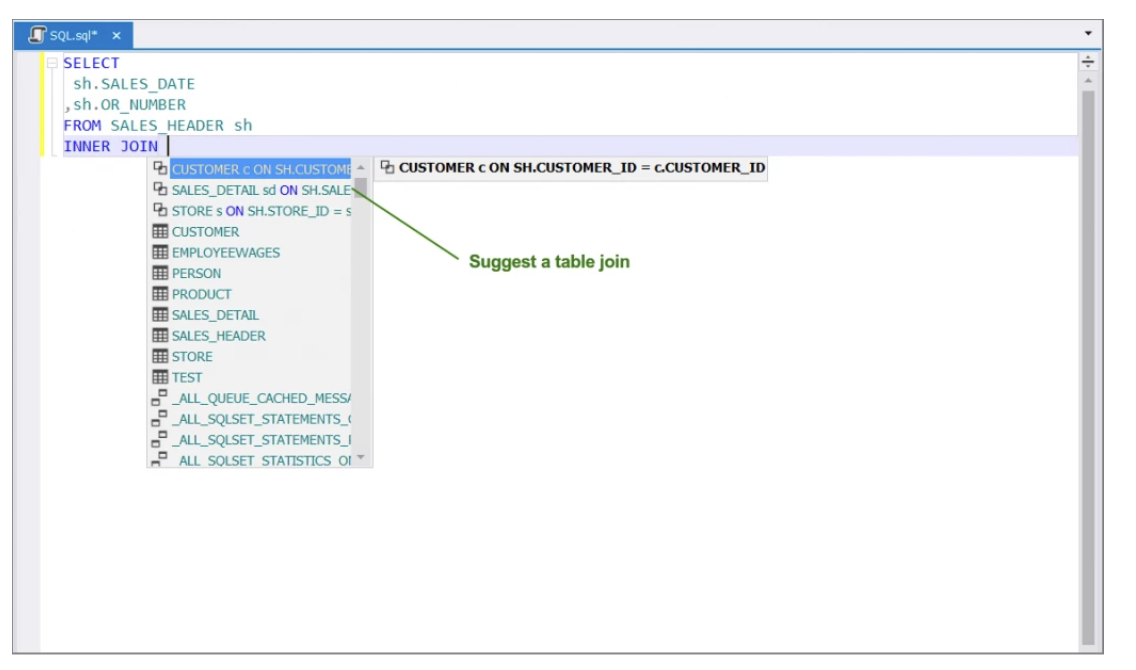The image size is (1136, 670).
Task: Place cursor on SELECT keyword line
Action: [91, 63]
